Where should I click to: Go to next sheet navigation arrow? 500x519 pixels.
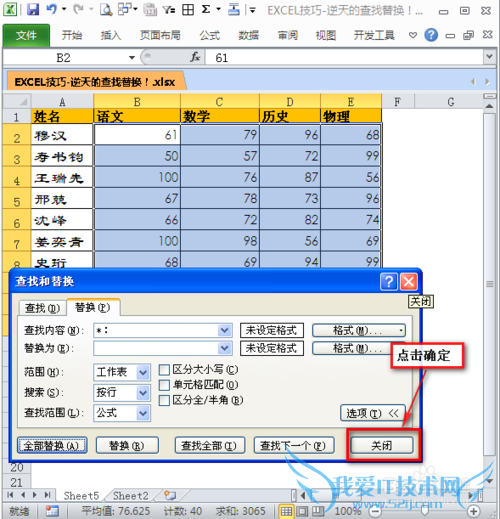pos(35,495)
